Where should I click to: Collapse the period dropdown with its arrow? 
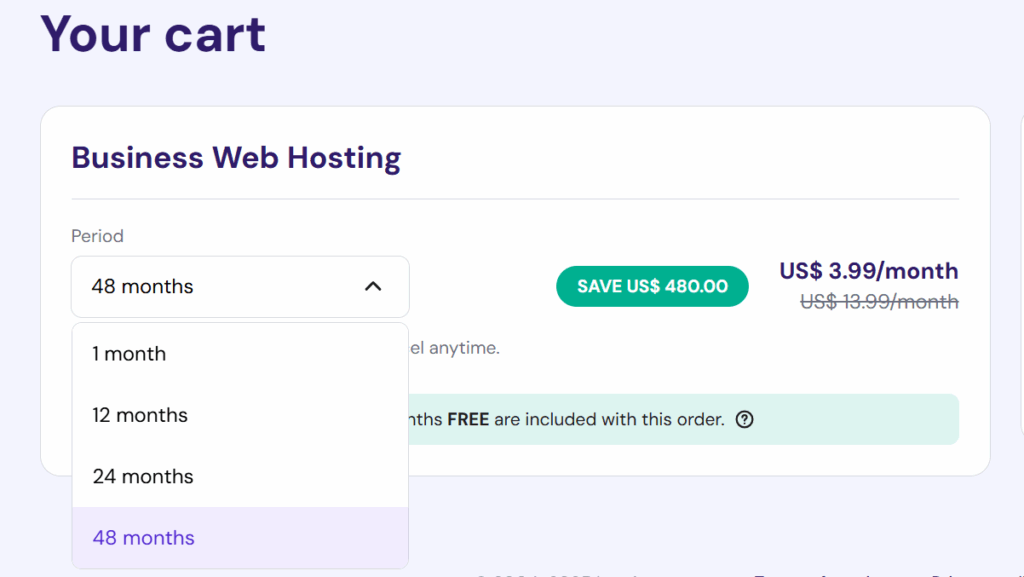click(x=374, y=286)
